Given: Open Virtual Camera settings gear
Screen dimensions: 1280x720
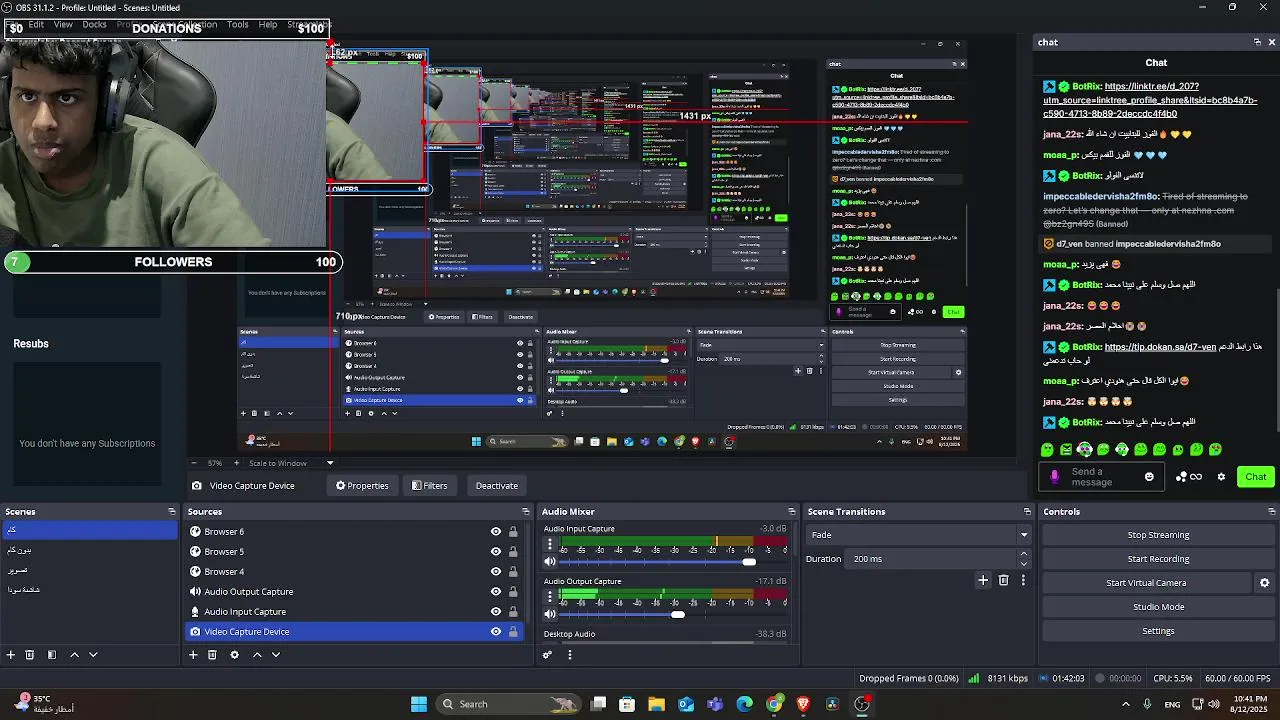Looking at the screenshot, I should tap(1265, 583).
